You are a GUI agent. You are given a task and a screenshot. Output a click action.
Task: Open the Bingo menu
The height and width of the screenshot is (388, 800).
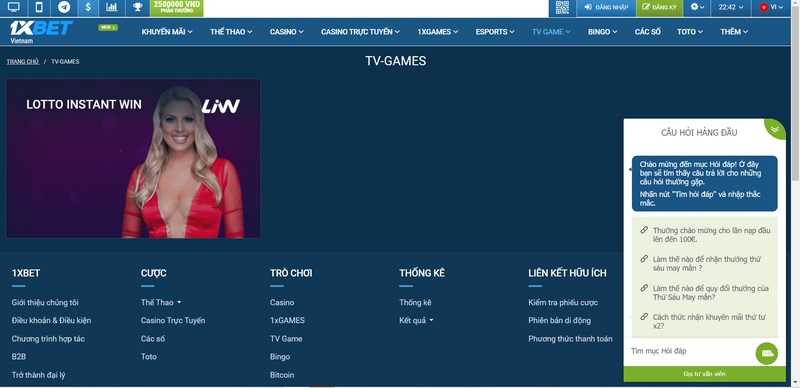[603, 32]
